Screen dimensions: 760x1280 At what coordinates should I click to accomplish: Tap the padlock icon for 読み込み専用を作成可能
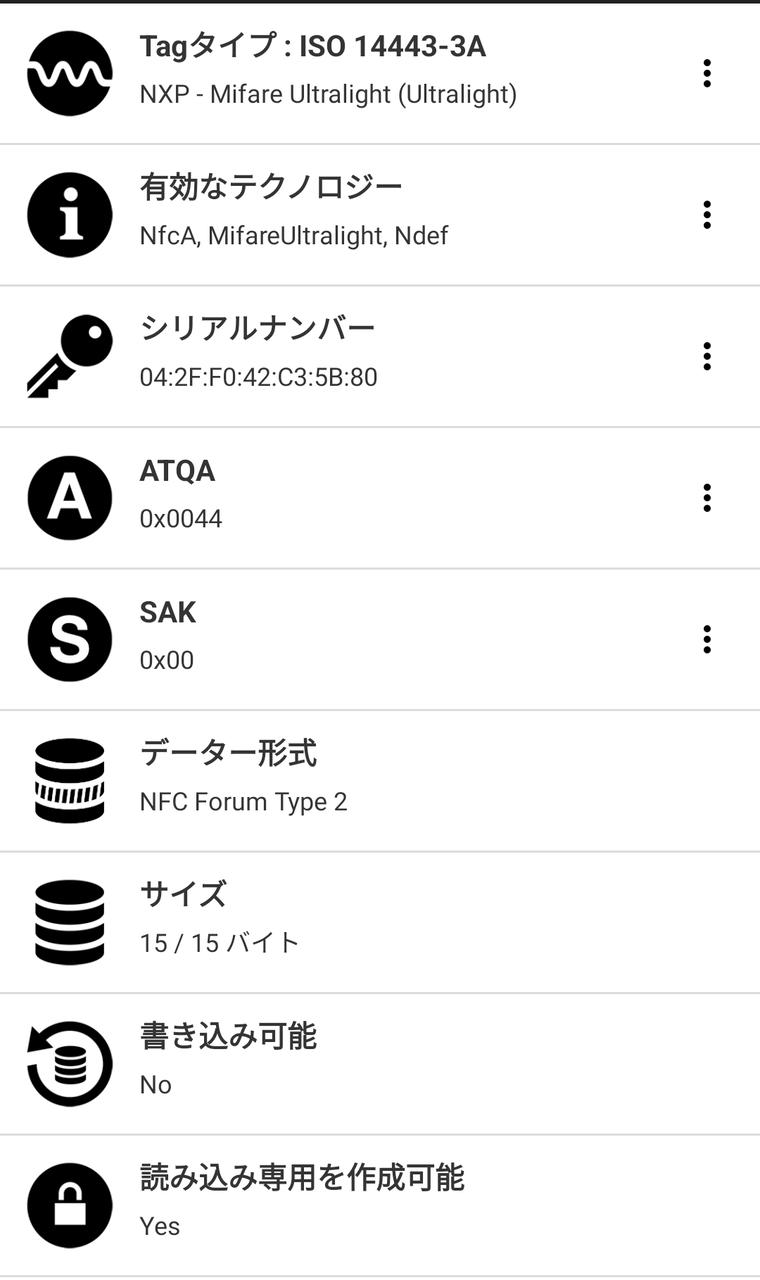[69, 1206]
